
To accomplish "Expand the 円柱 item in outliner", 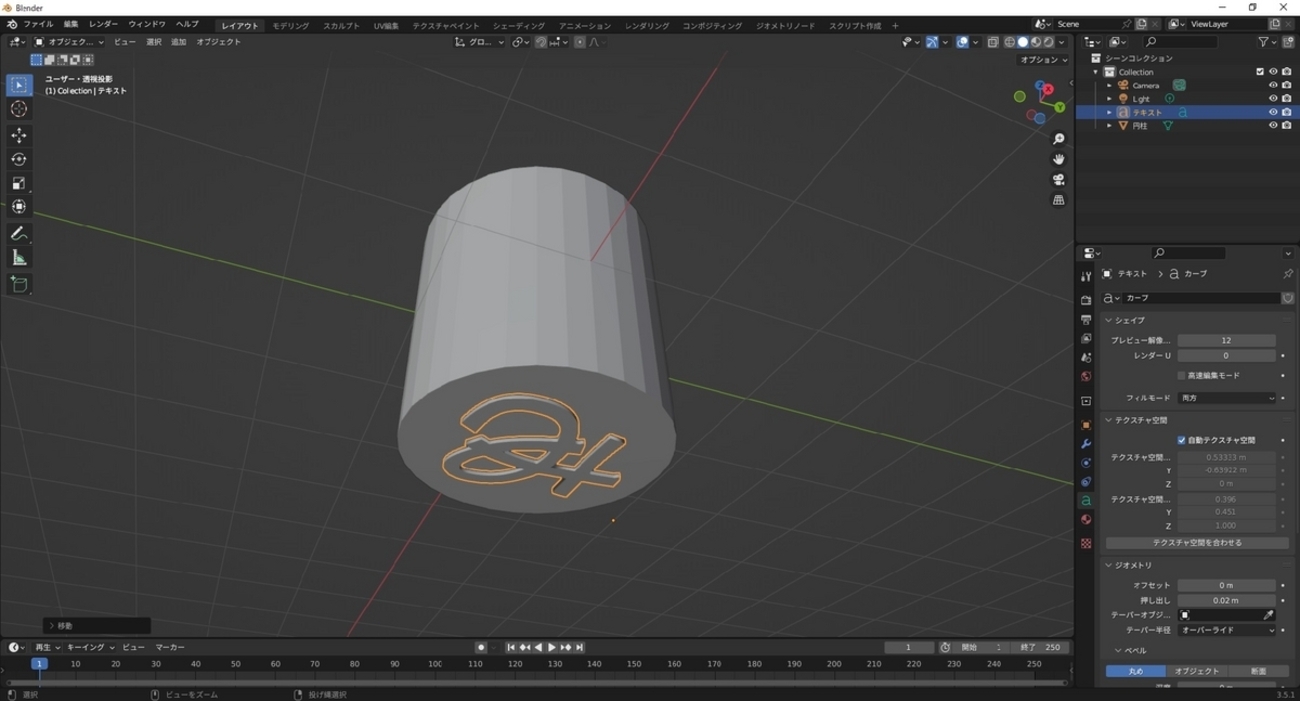I will tap(1109, 126).
